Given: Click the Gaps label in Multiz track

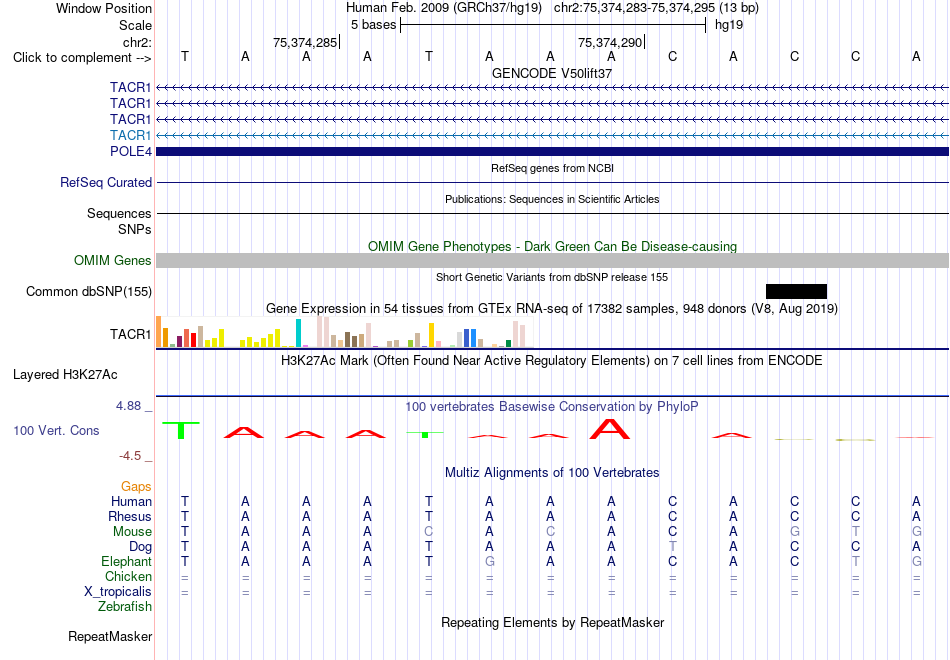Looking at the screenshot, I should (136, 487).
